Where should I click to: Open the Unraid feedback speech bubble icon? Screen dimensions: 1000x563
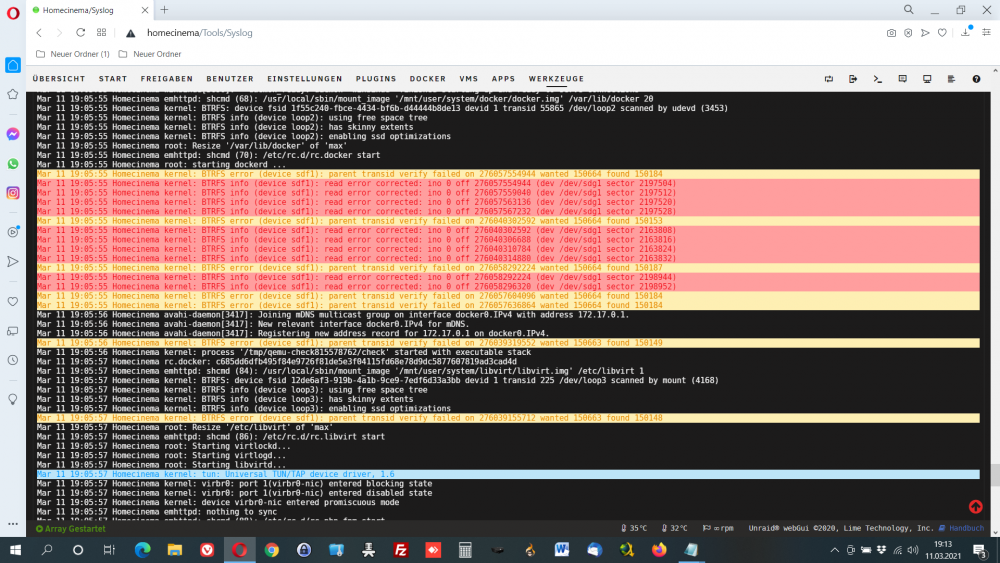(902, 79)
